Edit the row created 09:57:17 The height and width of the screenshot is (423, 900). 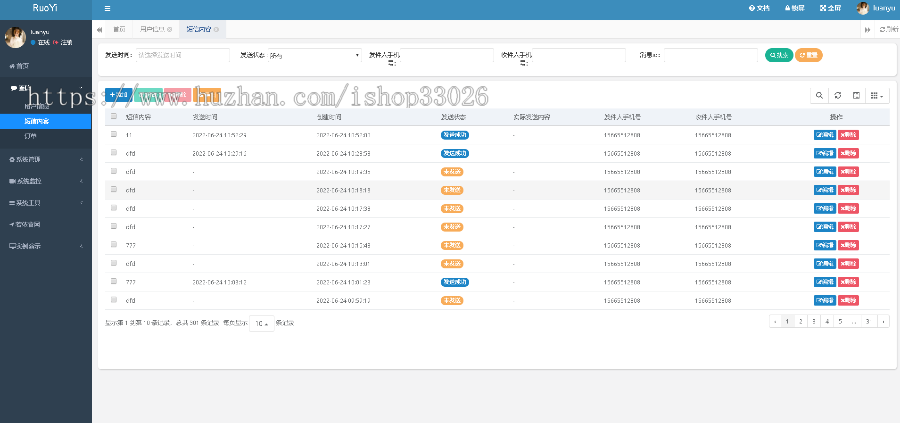coord(825,300)
